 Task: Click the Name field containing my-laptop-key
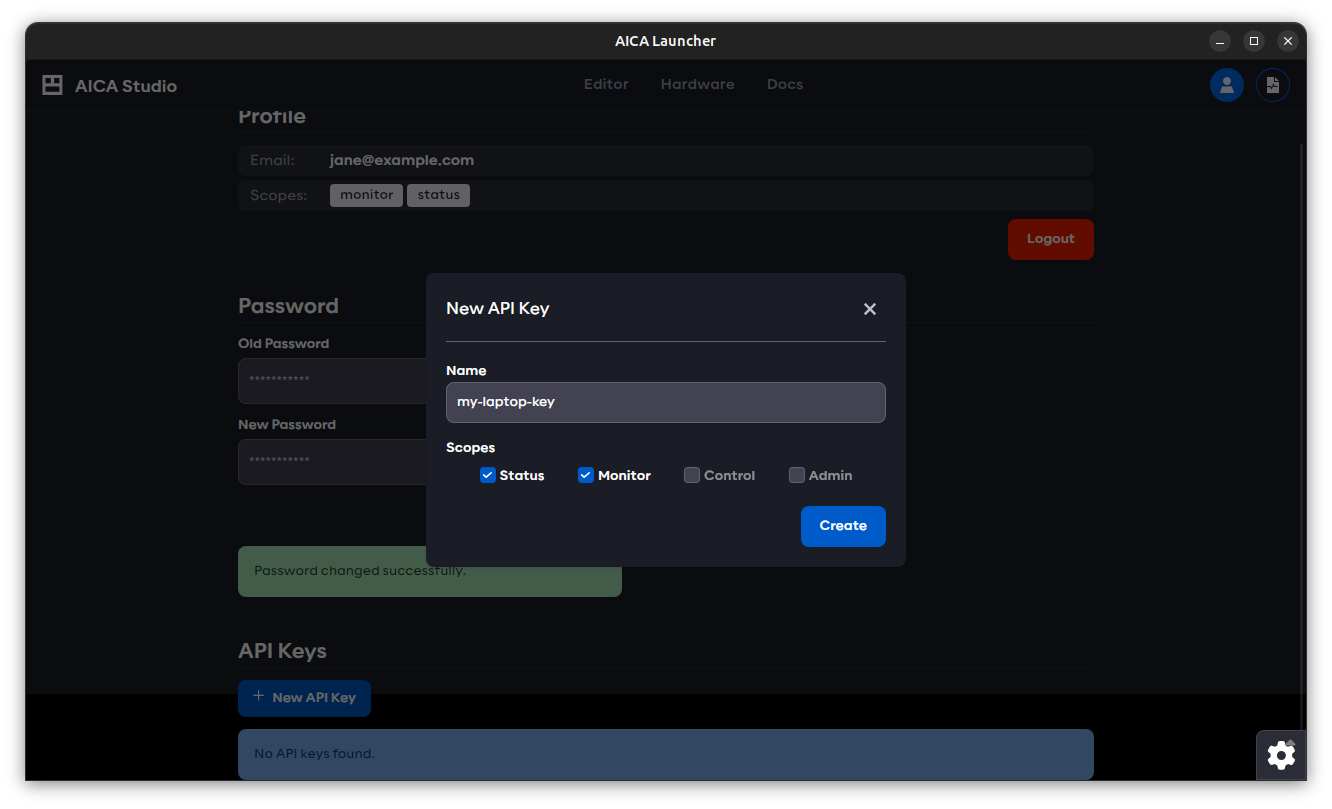coord(665,402)
